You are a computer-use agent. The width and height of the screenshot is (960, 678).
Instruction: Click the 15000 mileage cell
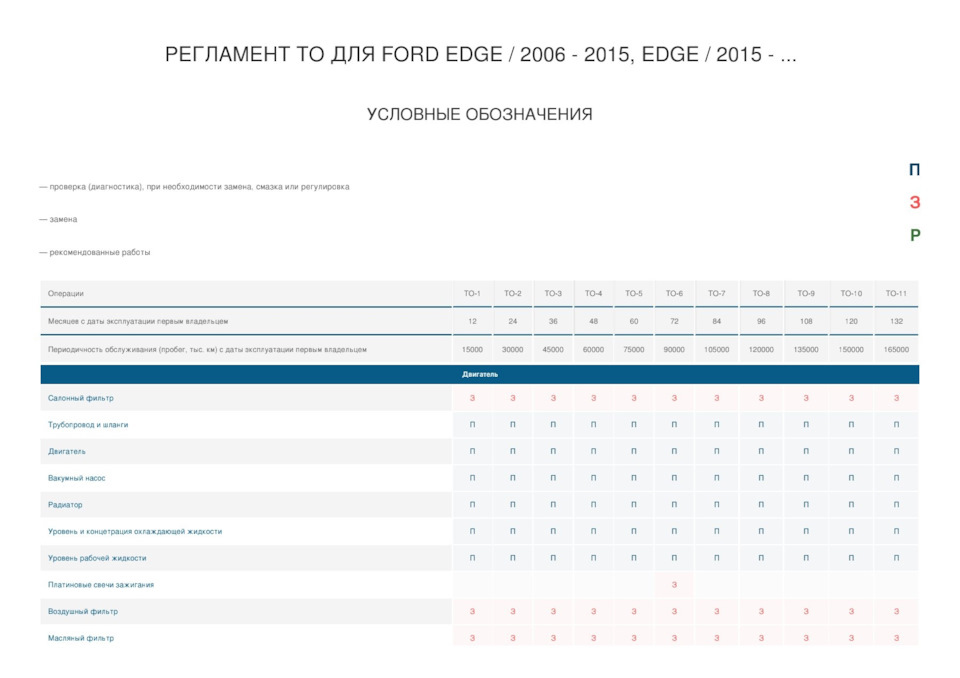coord(472,350)
